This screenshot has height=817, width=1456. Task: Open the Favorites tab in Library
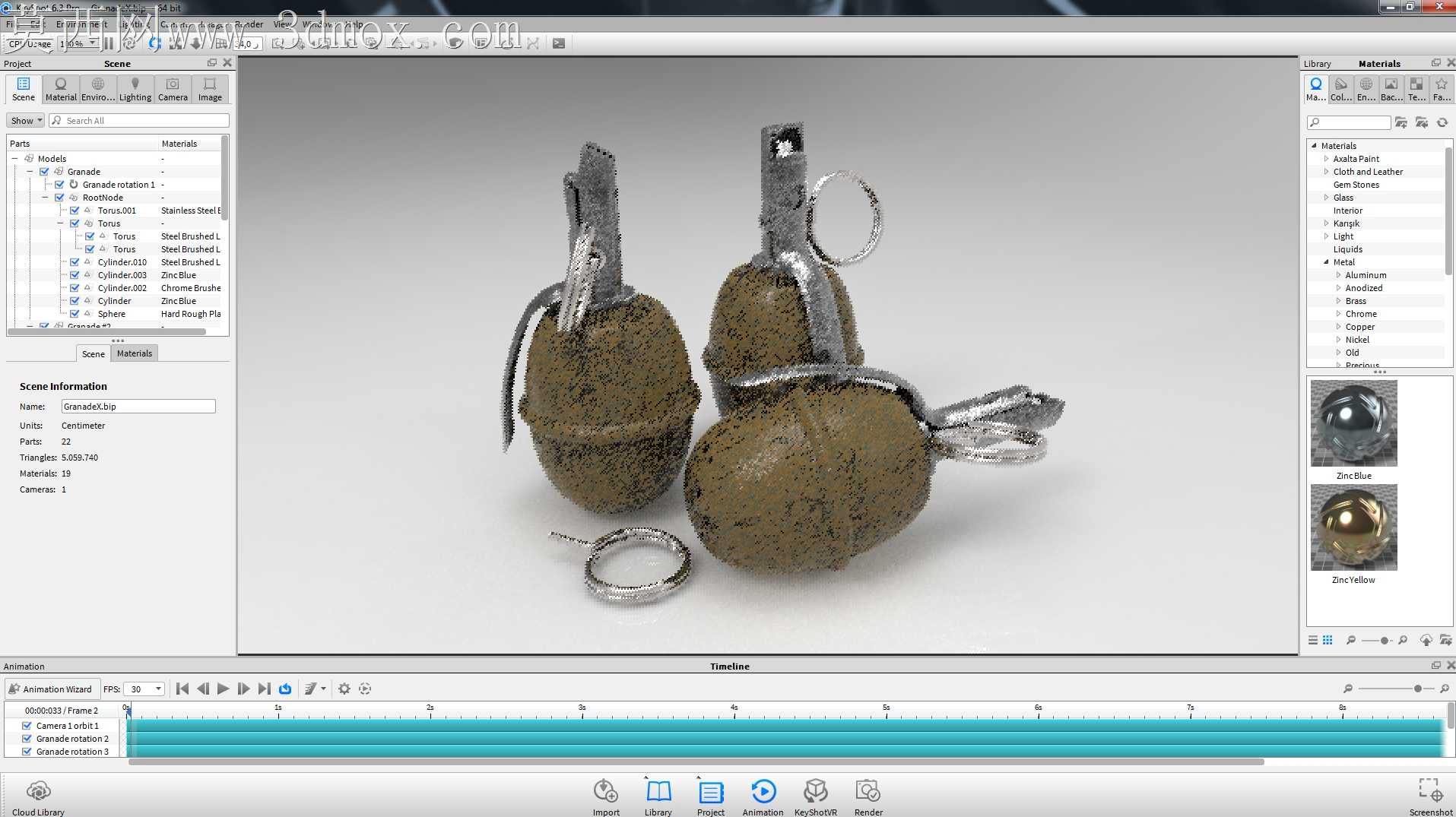pyautogui.click(x=1442, y=89)
